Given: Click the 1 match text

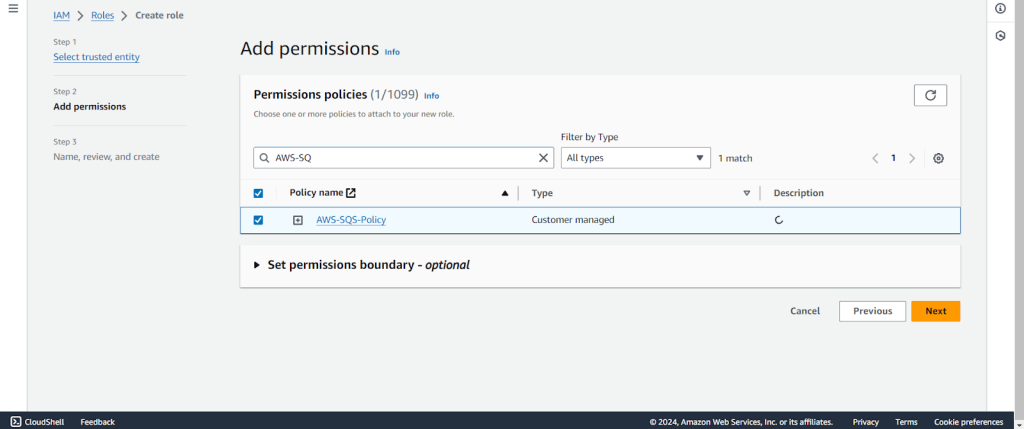Looking at the screenshot, I should pyautogui.click(x=735, y=158).
